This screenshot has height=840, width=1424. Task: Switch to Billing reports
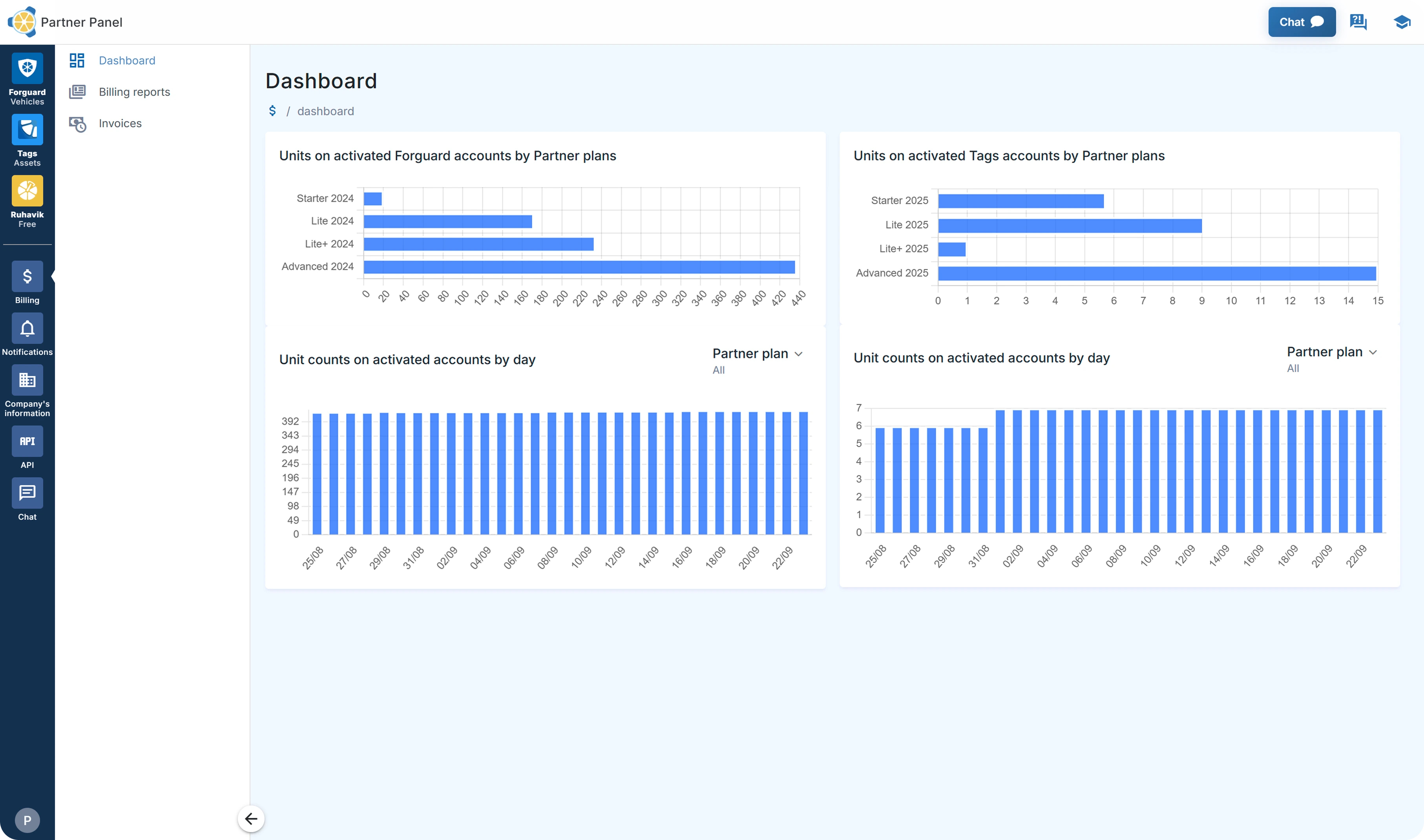[135, 92]
